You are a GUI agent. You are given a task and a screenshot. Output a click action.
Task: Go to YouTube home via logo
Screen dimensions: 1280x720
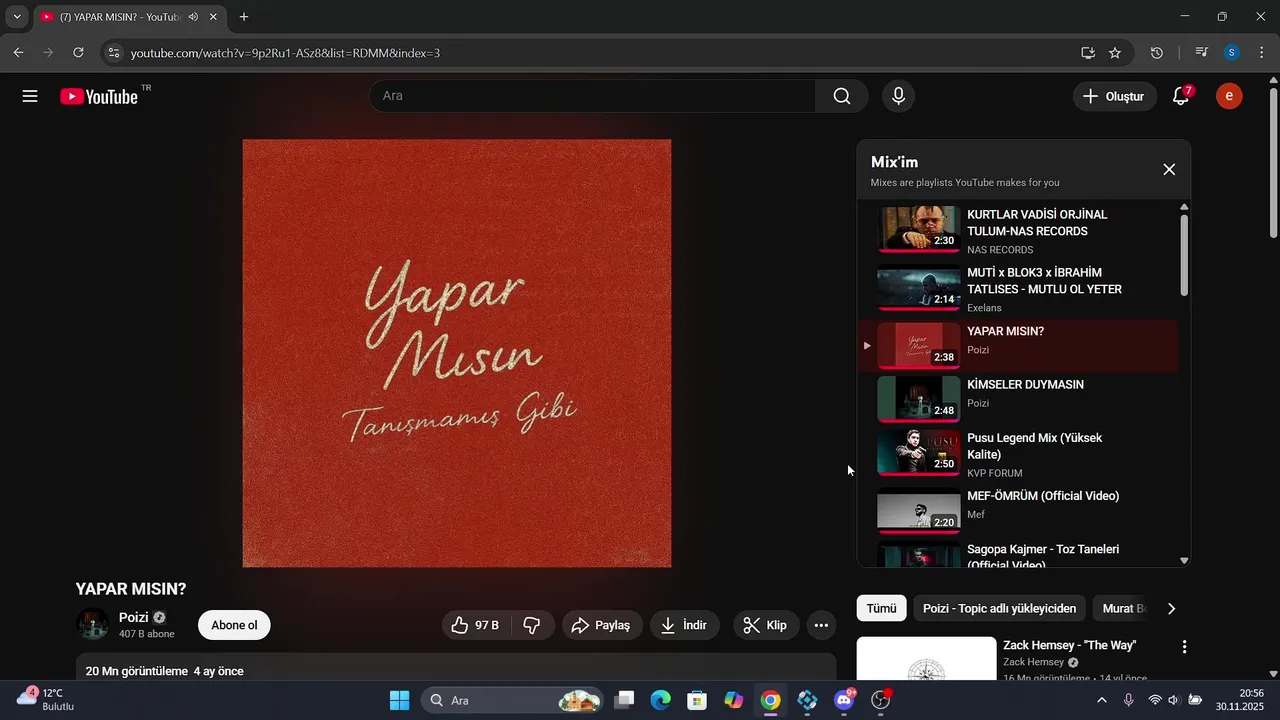(99, 96)
